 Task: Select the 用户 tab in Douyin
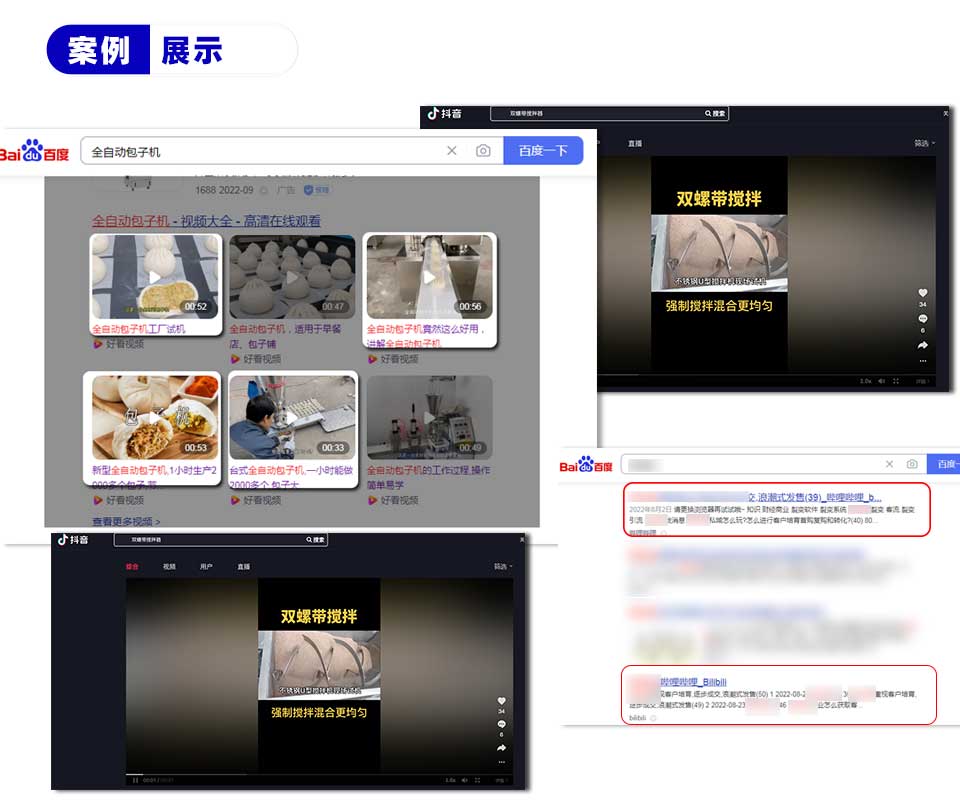206,567
